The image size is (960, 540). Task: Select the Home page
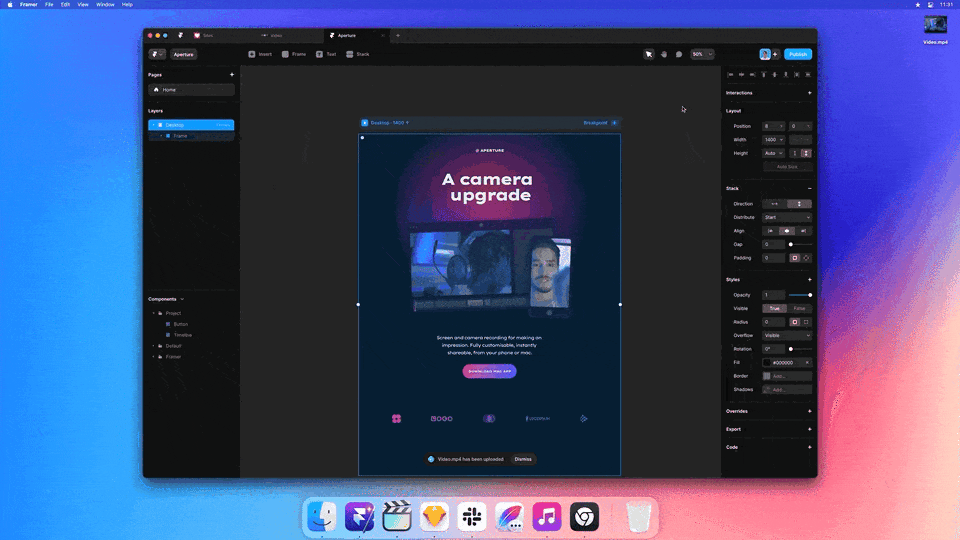click(x=191, y=90)
